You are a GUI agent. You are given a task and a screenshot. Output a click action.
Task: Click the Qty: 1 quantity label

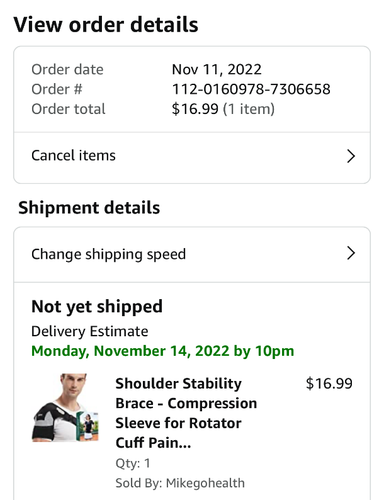pyautogui.click(x=133, y=463)
